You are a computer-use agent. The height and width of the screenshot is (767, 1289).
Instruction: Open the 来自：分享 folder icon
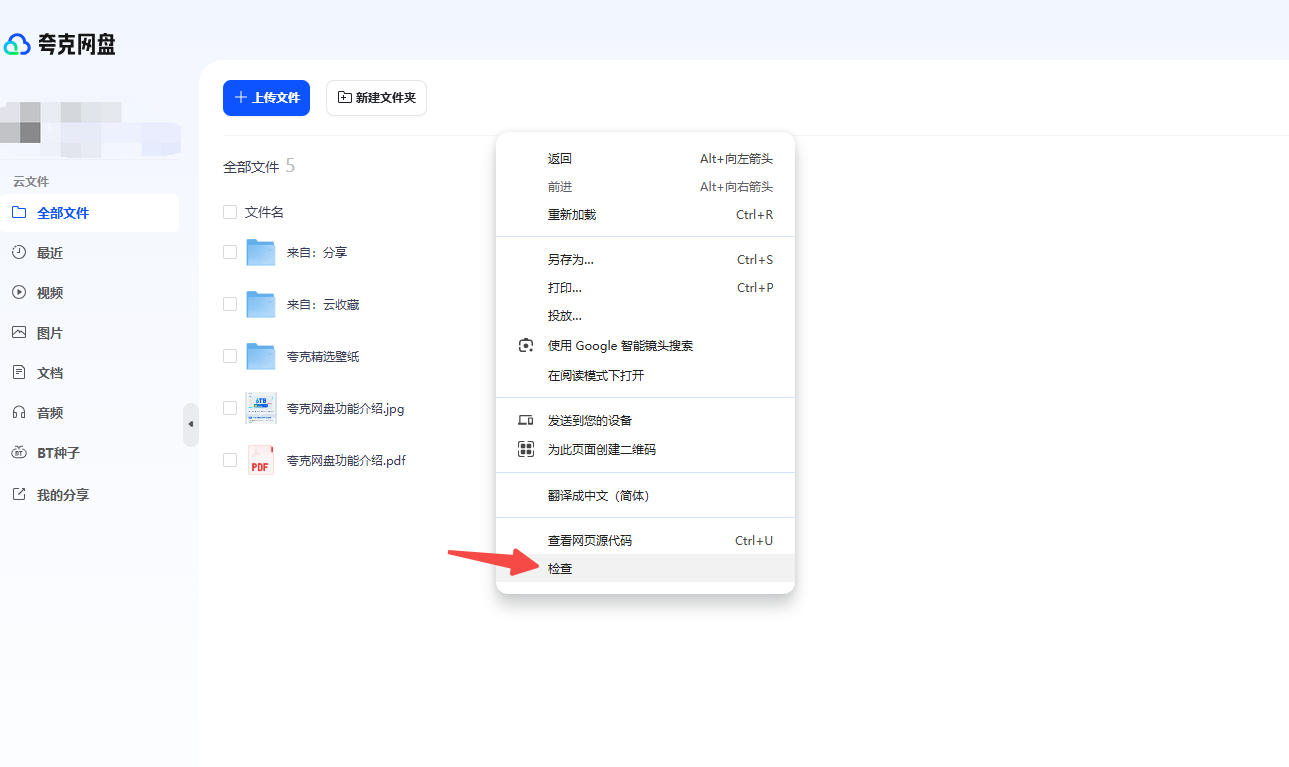tap(261, 252)
